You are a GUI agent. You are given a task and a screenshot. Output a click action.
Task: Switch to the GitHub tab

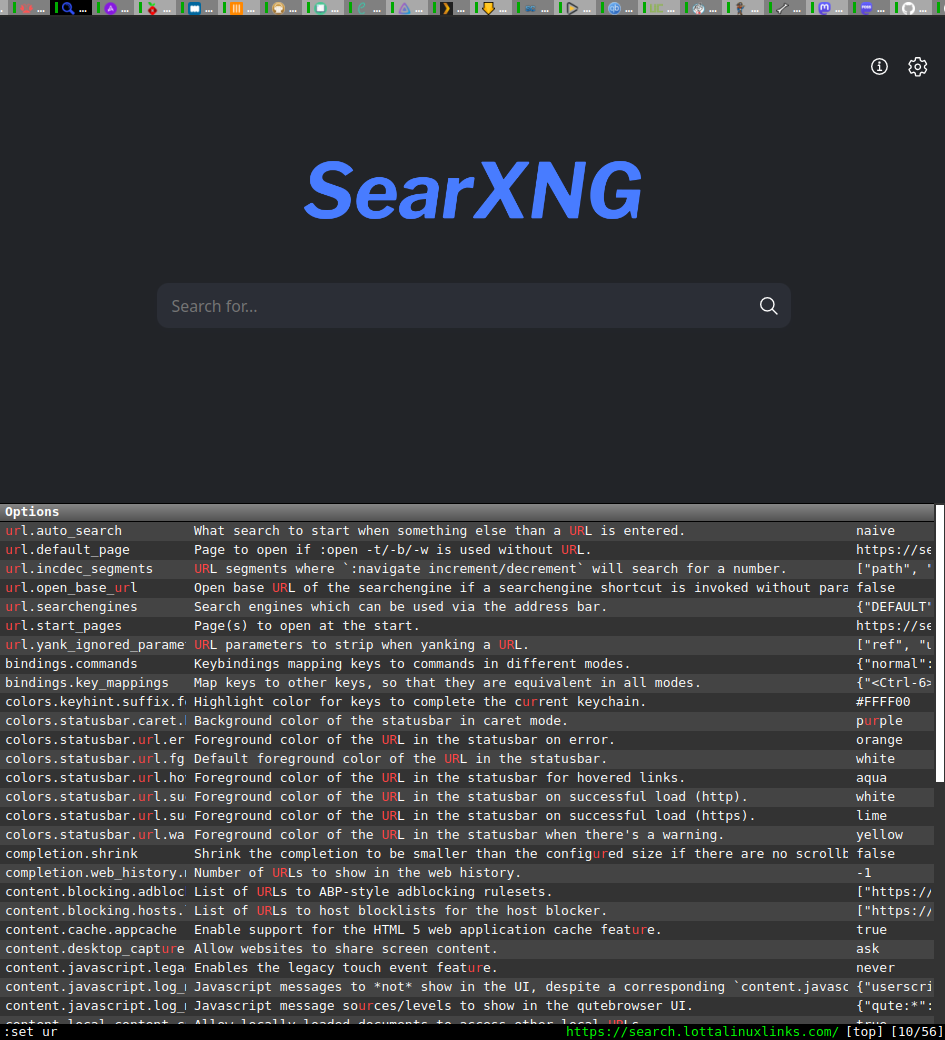(x=908, y=8)
